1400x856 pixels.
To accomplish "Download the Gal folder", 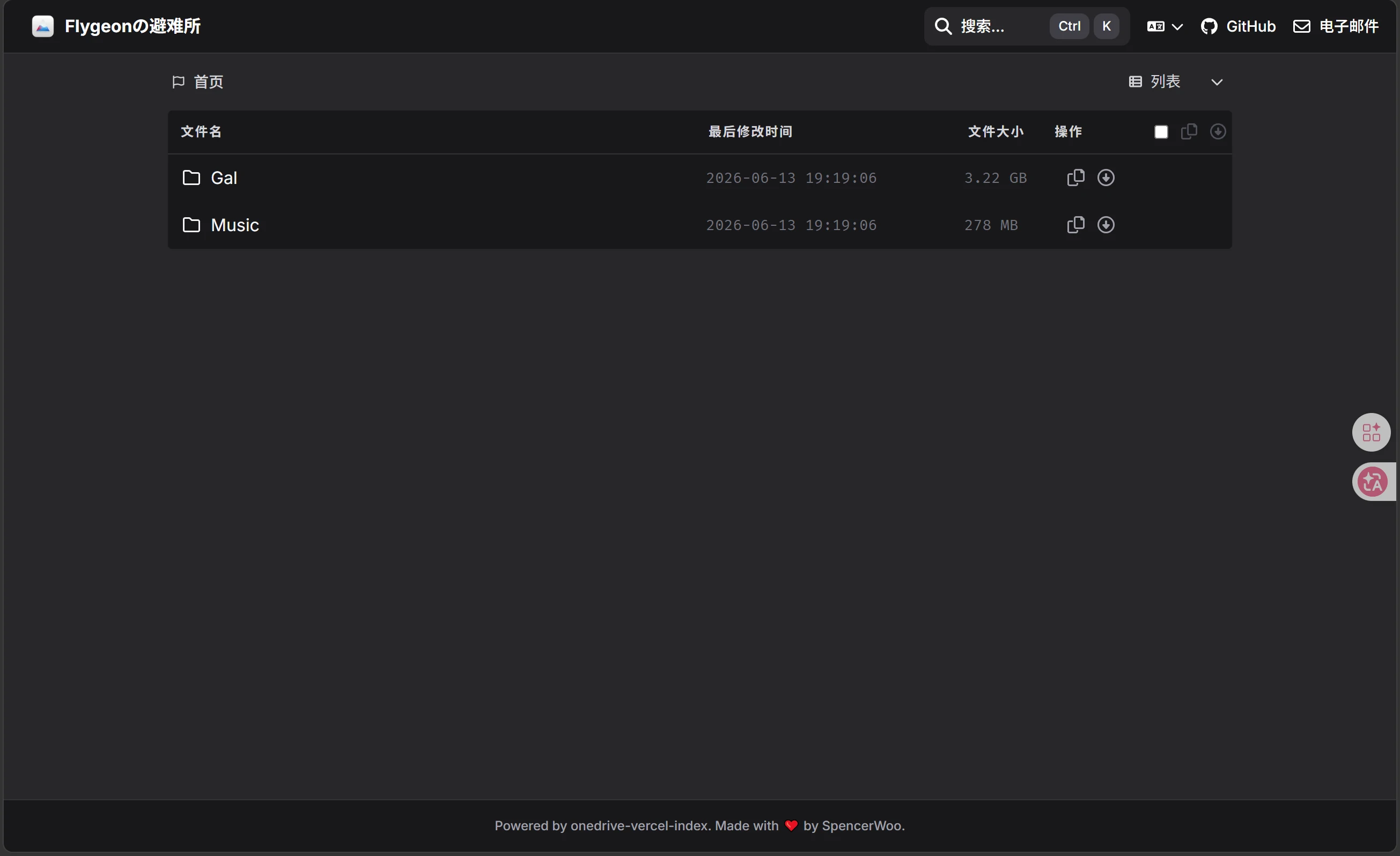I will tap(1105, 178).
